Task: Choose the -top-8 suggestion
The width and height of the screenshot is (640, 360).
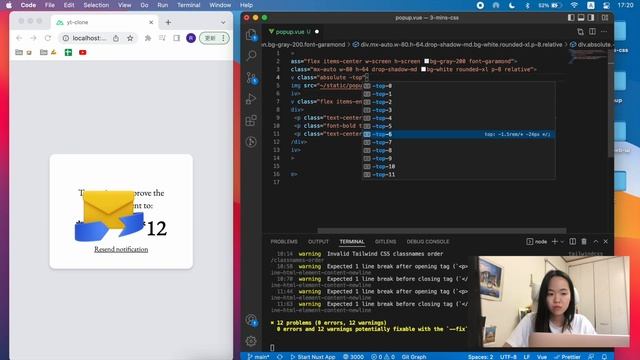Action: click(458, 150)
